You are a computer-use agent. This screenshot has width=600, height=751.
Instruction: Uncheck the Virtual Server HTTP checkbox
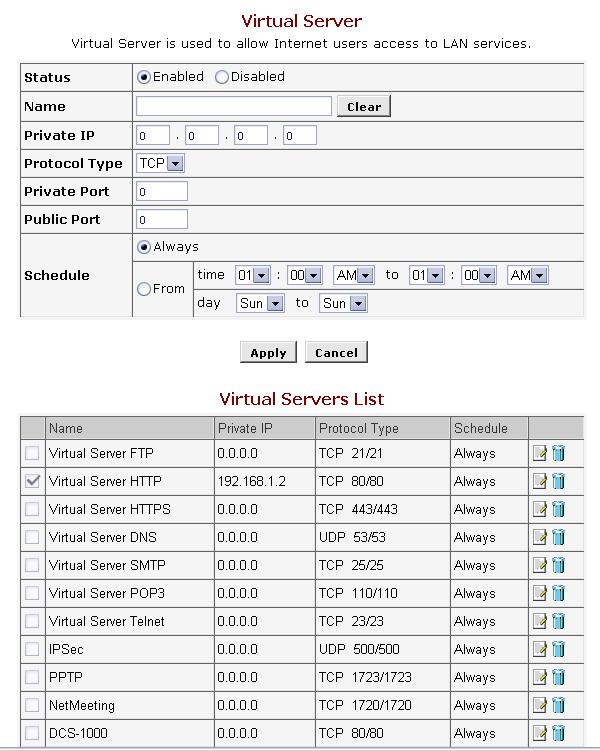33,482
